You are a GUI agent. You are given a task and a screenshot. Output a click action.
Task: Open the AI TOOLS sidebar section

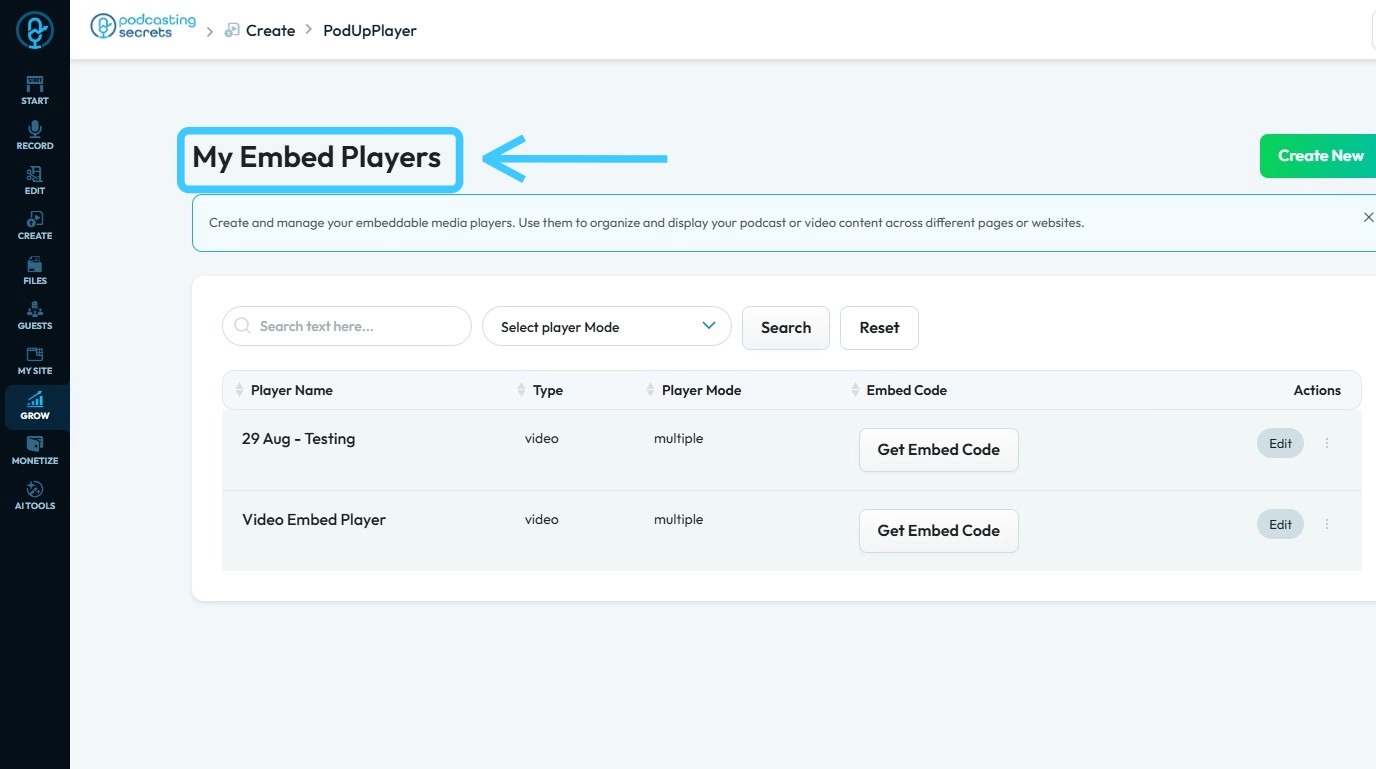pyautogui.click(x=35, y=496)
